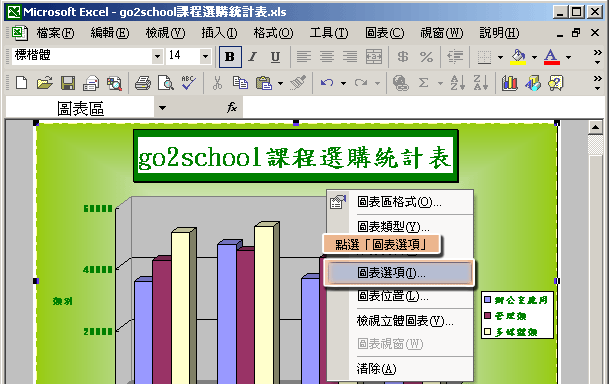Open the paste options dropdown arrow
This screenshot has width=609, height=384.
tap(280, 83)
